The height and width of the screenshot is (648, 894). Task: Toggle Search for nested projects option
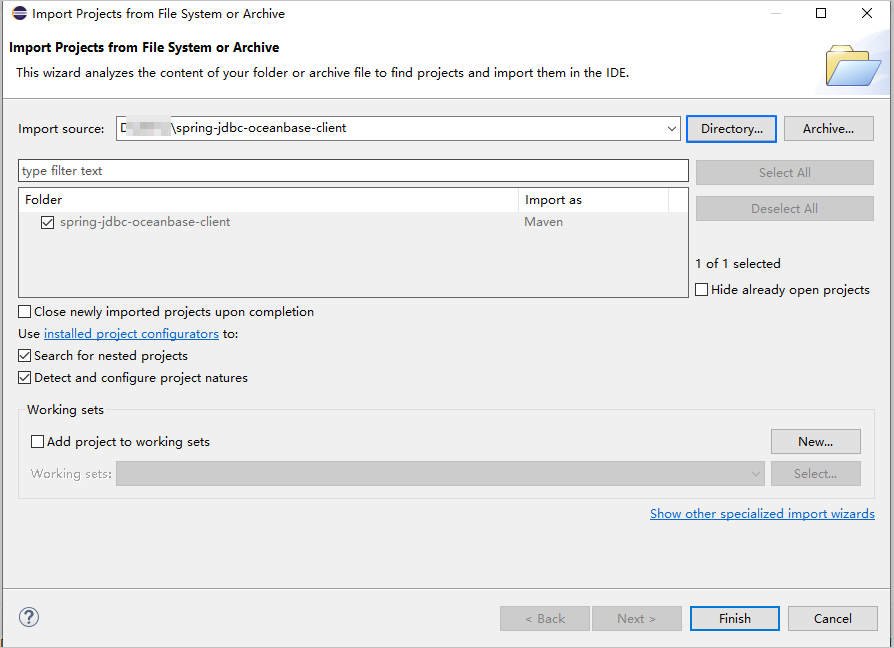[x=25, y=356]
